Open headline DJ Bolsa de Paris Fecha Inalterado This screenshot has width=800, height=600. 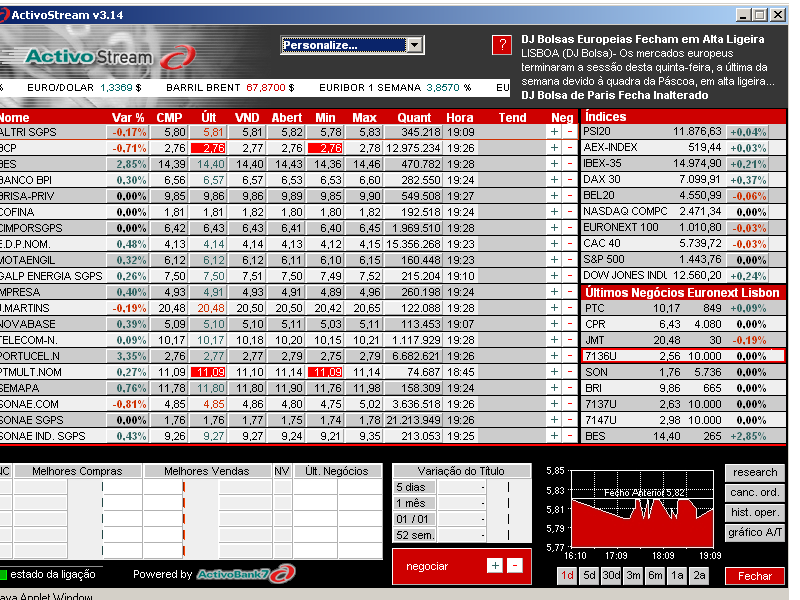pyautogui.click(x=614, y=95)
